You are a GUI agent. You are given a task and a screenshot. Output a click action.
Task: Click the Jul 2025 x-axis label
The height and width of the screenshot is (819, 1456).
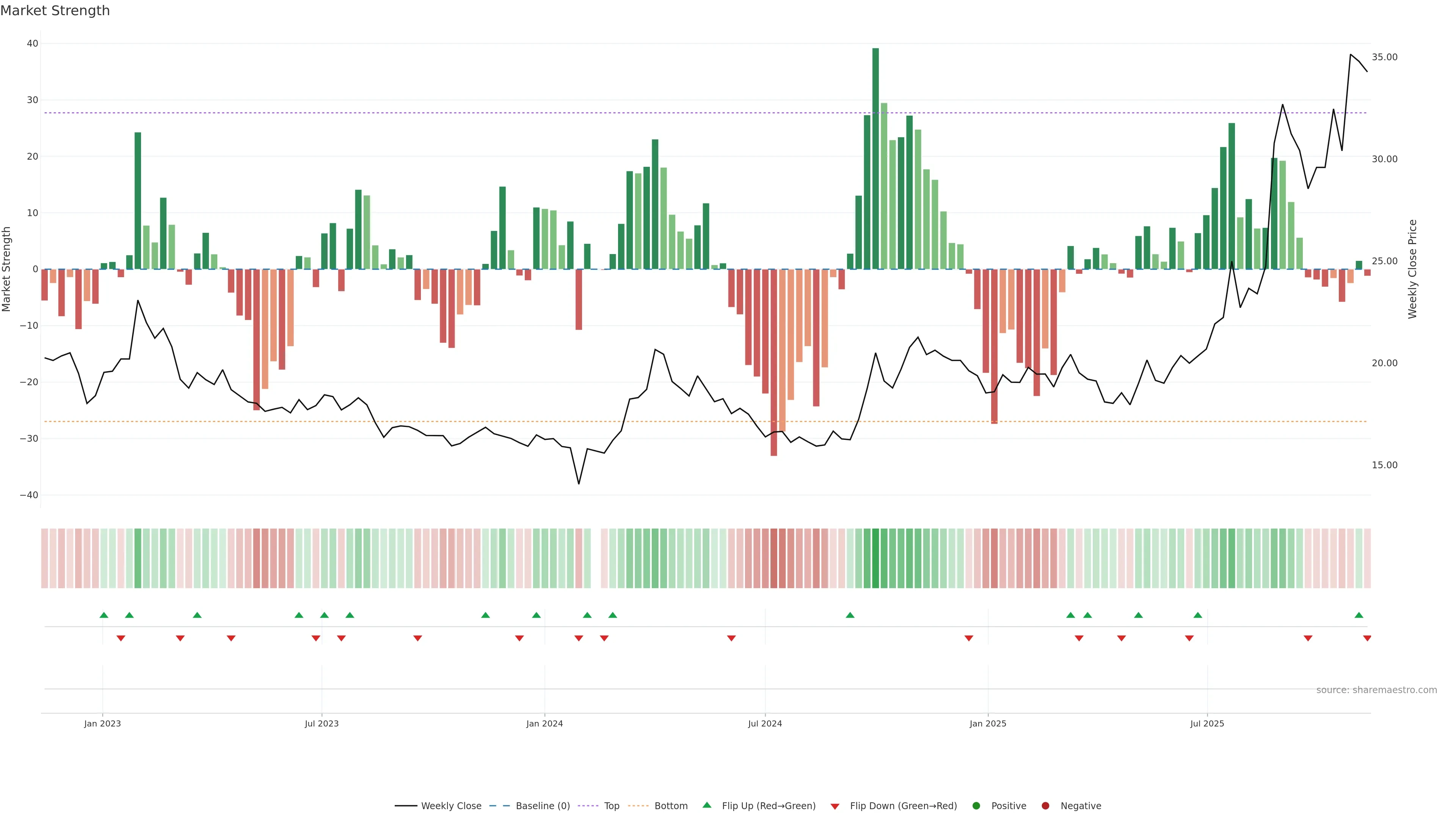(1207, 723)
